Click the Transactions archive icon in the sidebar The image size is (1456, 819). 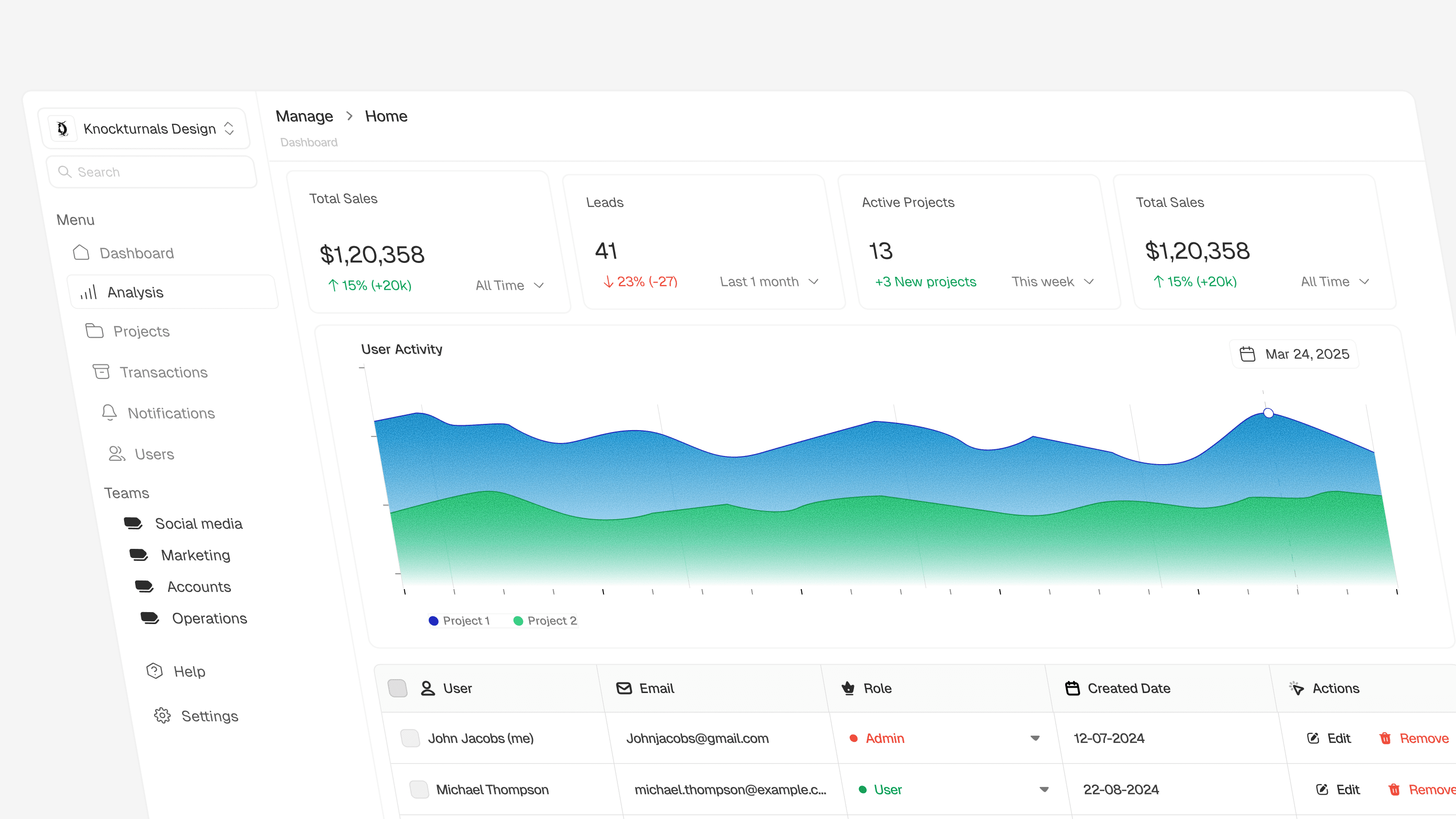[101, 371]
